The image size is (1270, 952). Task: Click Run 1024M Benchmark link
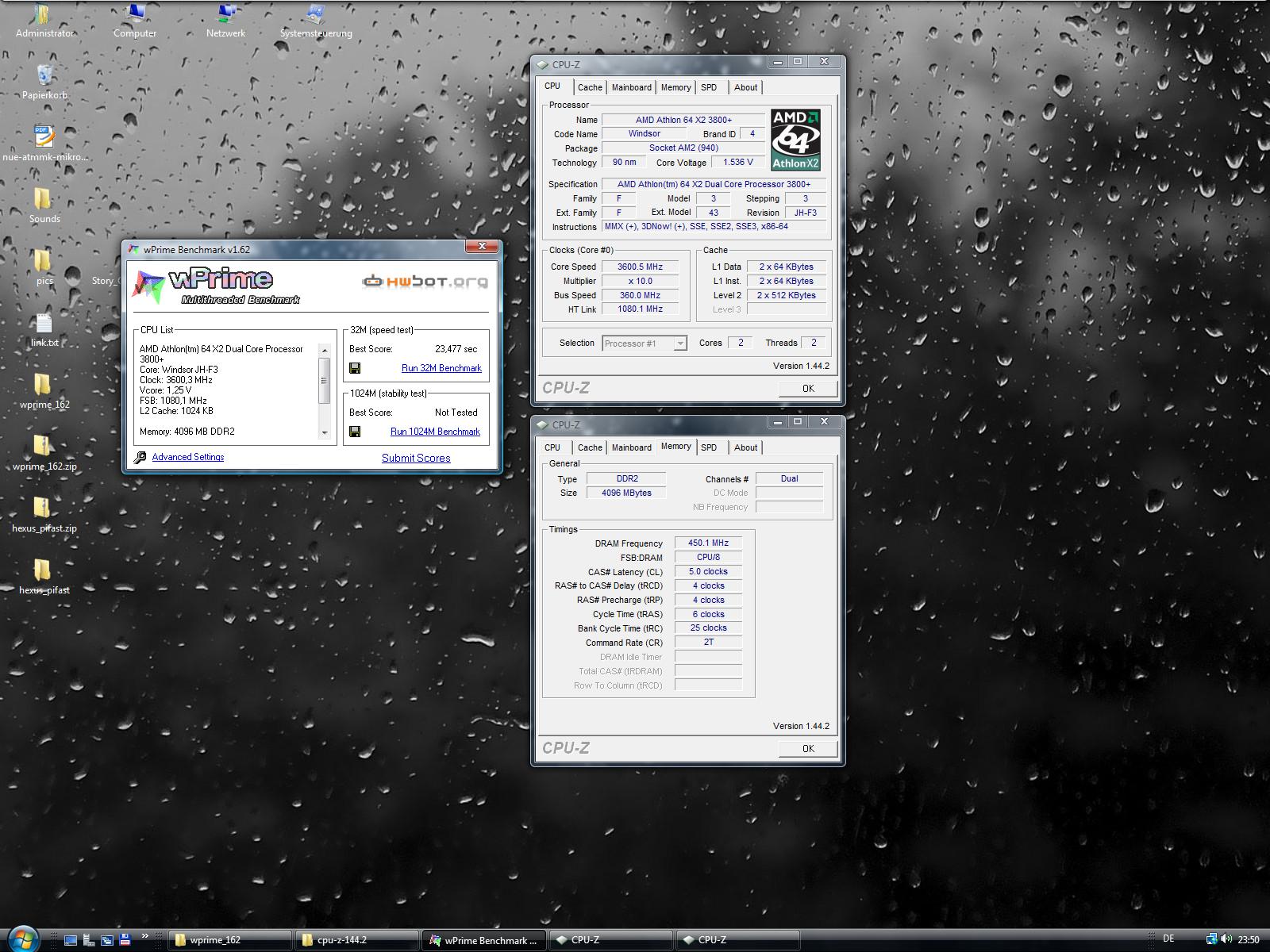435,432
